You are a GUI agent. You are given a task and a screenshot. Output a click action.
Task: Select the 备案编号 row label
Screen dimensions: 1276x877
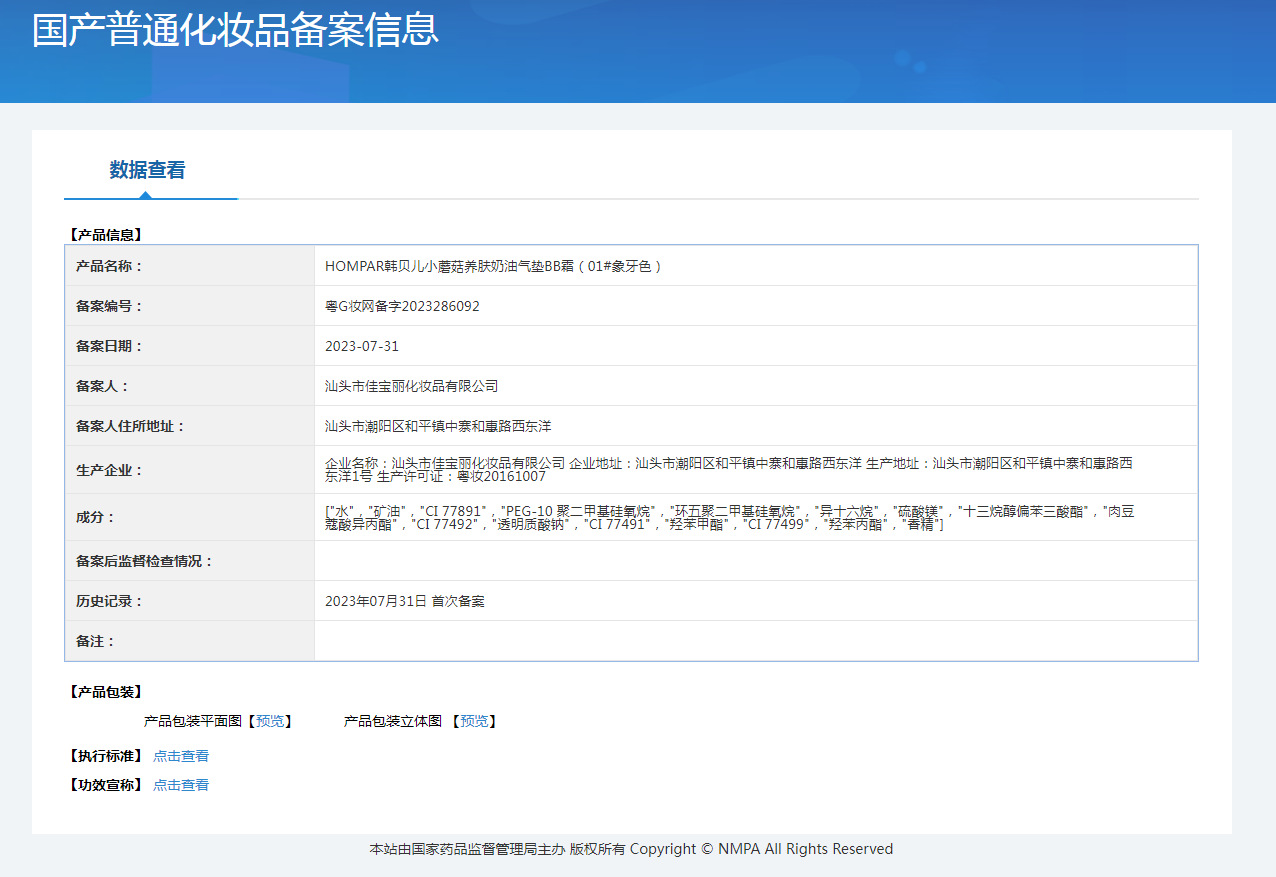[110, 306]
